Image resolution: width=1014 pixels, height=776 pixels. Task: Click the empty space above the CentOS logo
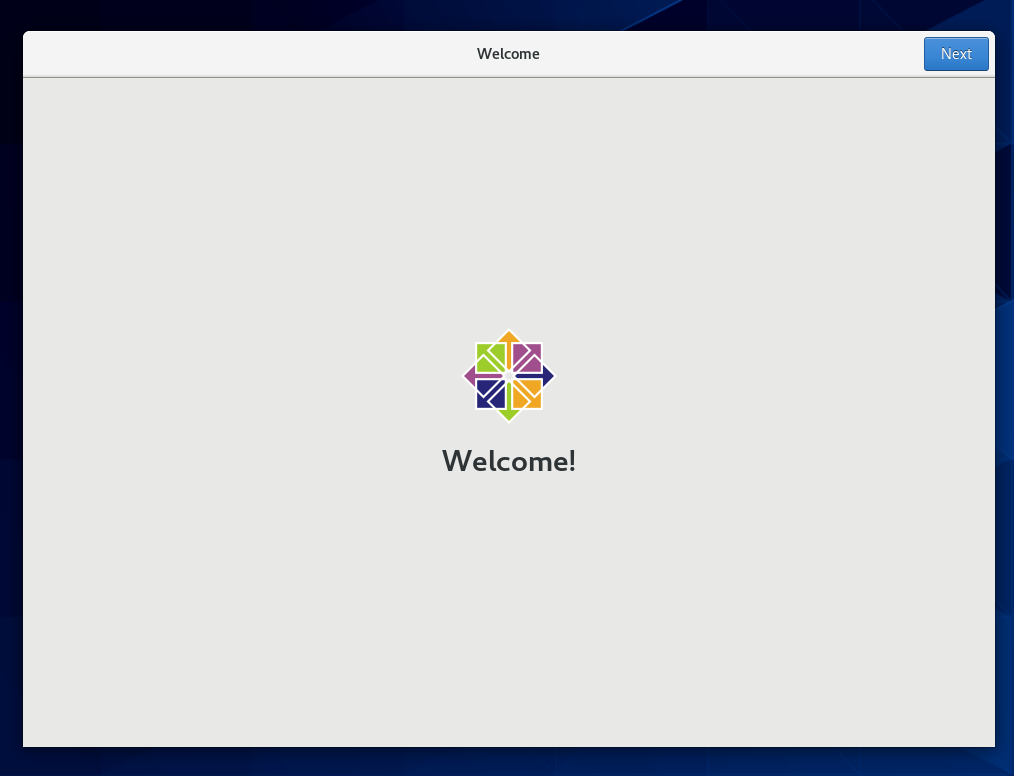point(508,200)
